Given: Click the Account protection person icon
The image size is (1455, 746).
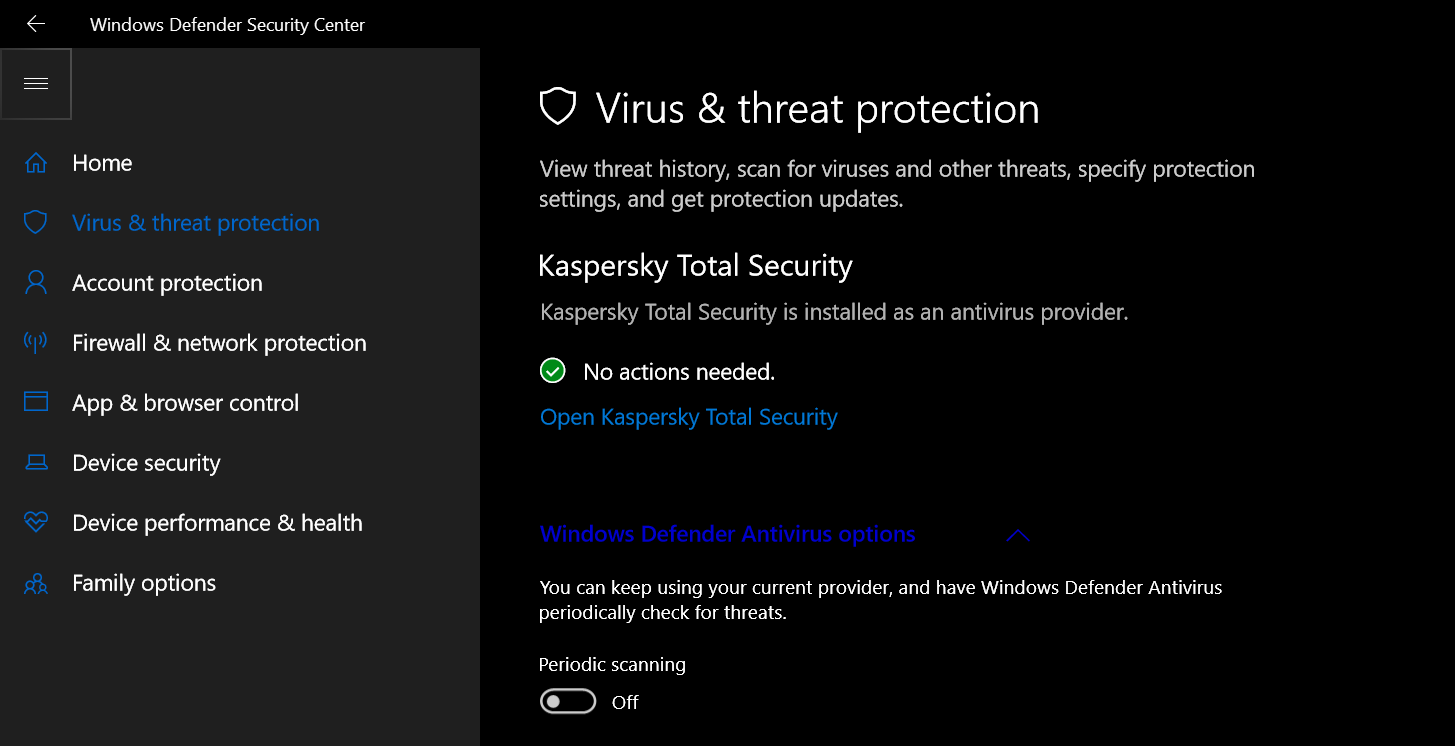Looking at the screenshot, I should click(36, 283).
